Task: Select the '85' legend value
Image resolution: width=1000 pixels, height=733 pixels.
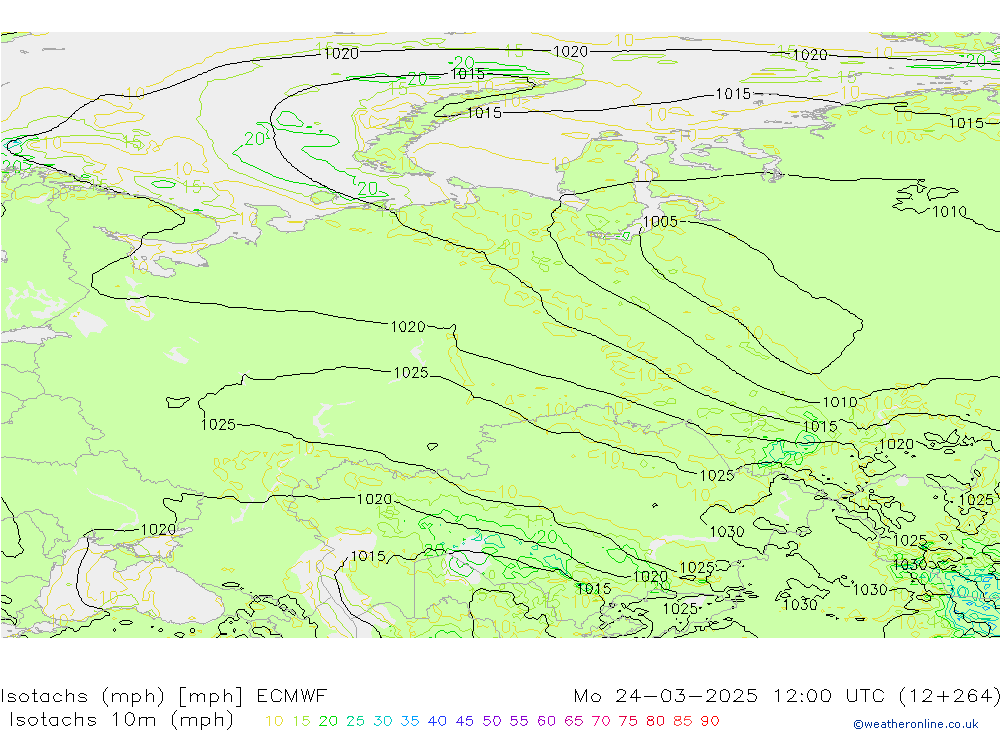Action: pos(683,721)
